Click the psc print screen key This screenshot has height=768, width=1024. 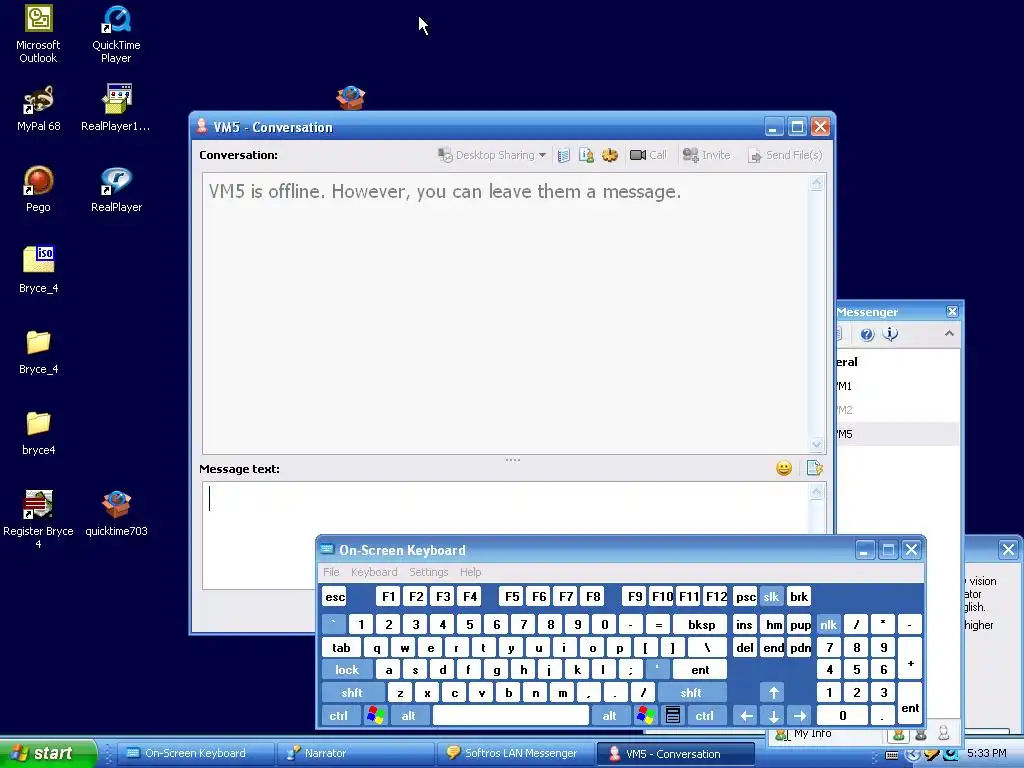(x=745, y=597)
